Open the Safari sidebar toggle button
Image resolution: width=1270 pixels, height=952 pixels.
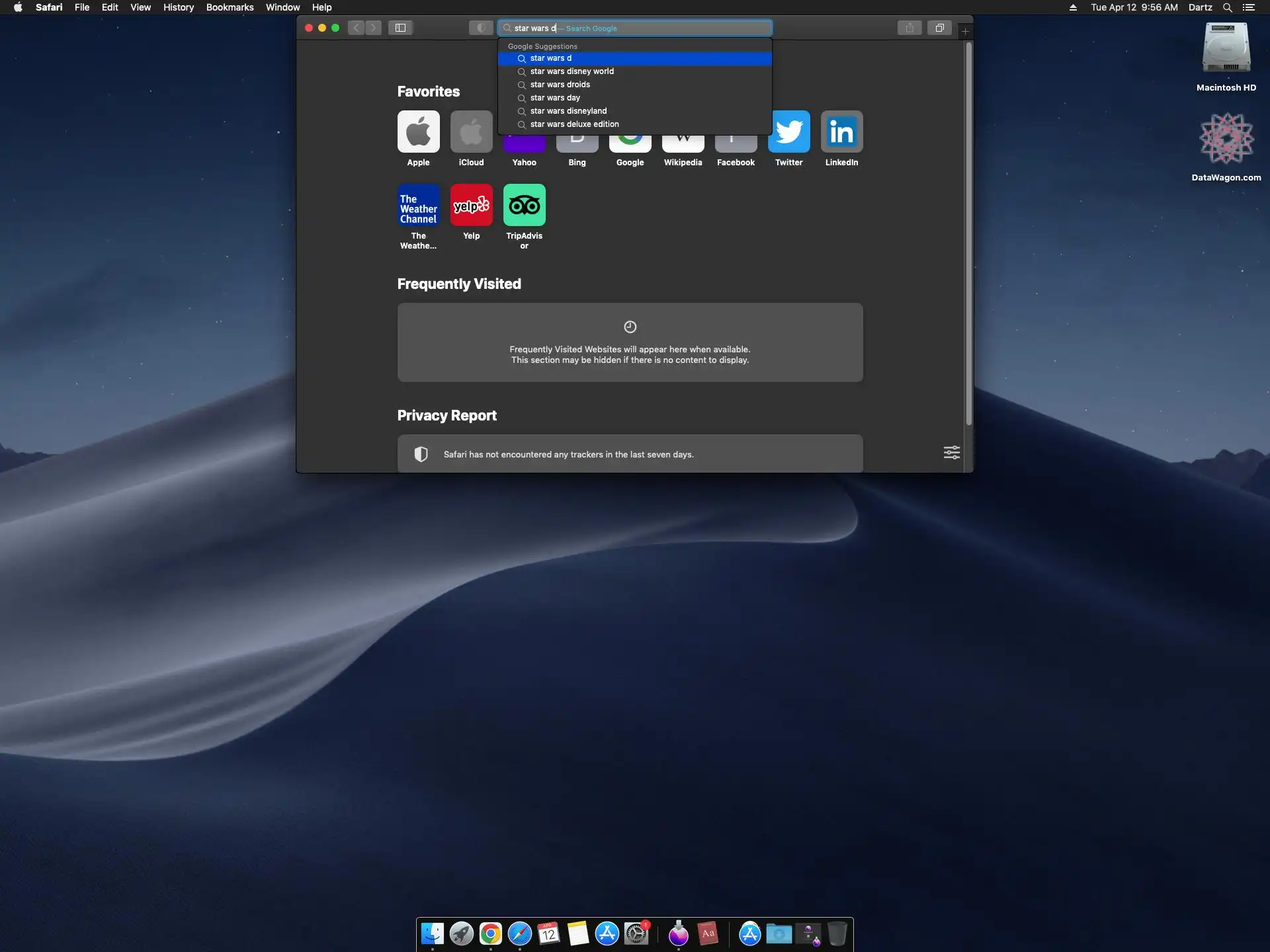click(x=400, y=28)
